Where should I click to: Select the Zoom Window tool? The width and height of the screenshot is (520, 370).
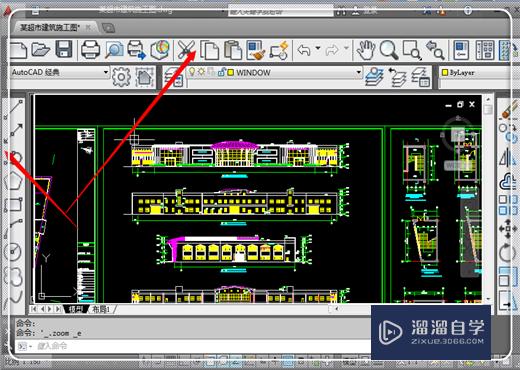tap(412, 50)
